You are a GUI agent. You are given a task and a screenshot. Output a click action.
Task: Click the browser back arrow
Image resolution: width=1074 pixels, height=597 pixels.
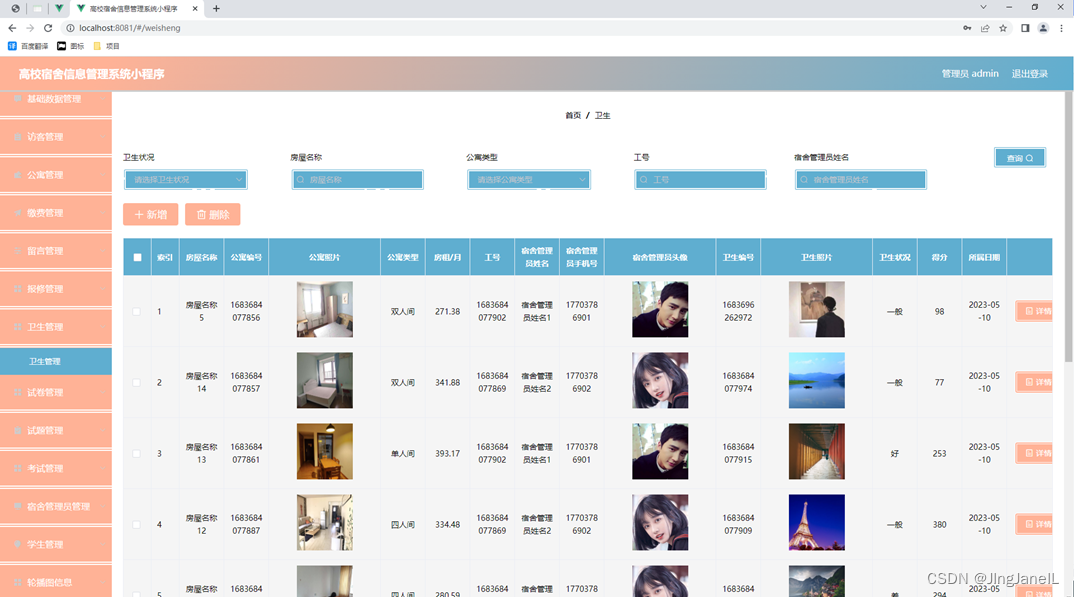[12, 28]
